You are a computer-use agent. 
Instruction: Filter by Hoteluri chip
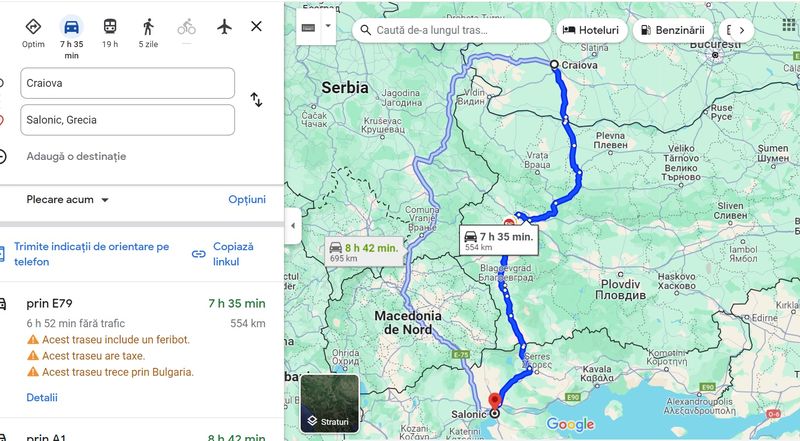(591, 30)
